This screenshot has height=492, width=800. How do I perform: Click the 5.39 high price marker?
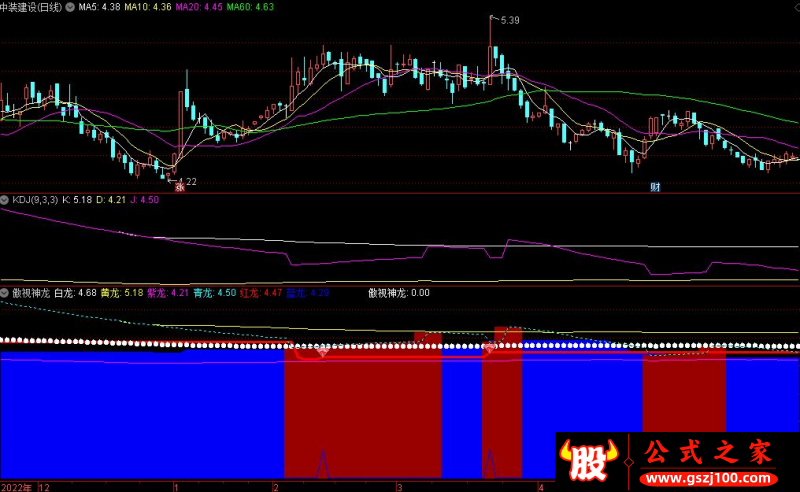(x=509, y=20)
